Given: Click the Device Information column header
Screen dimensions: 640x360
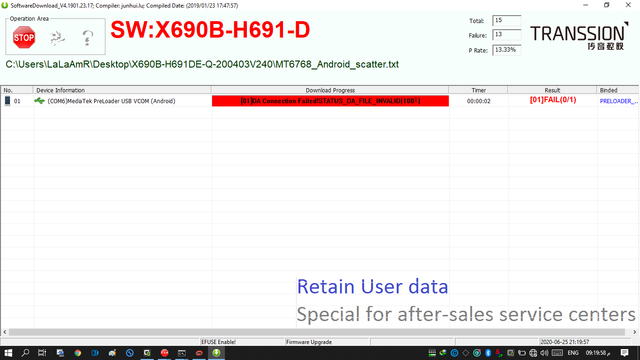Looking at the screenshot, I should coord(122,90).
